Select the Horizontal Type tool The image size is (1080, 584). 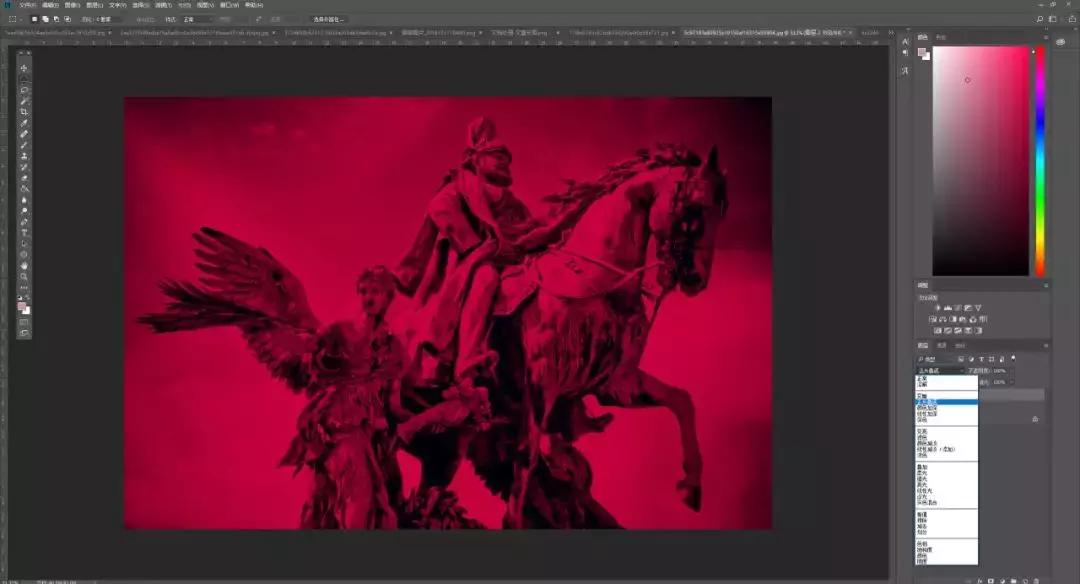click(x=24, y=233)
